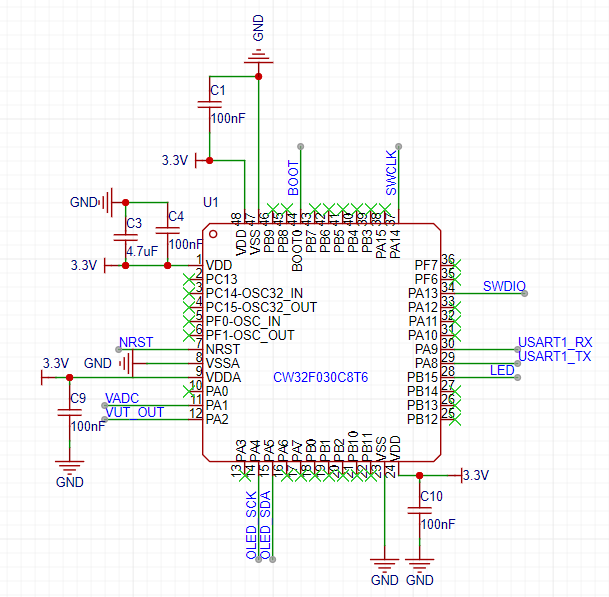
Task: Click the GND symbol beside capacitor C3
Action: tap(107, 202)
